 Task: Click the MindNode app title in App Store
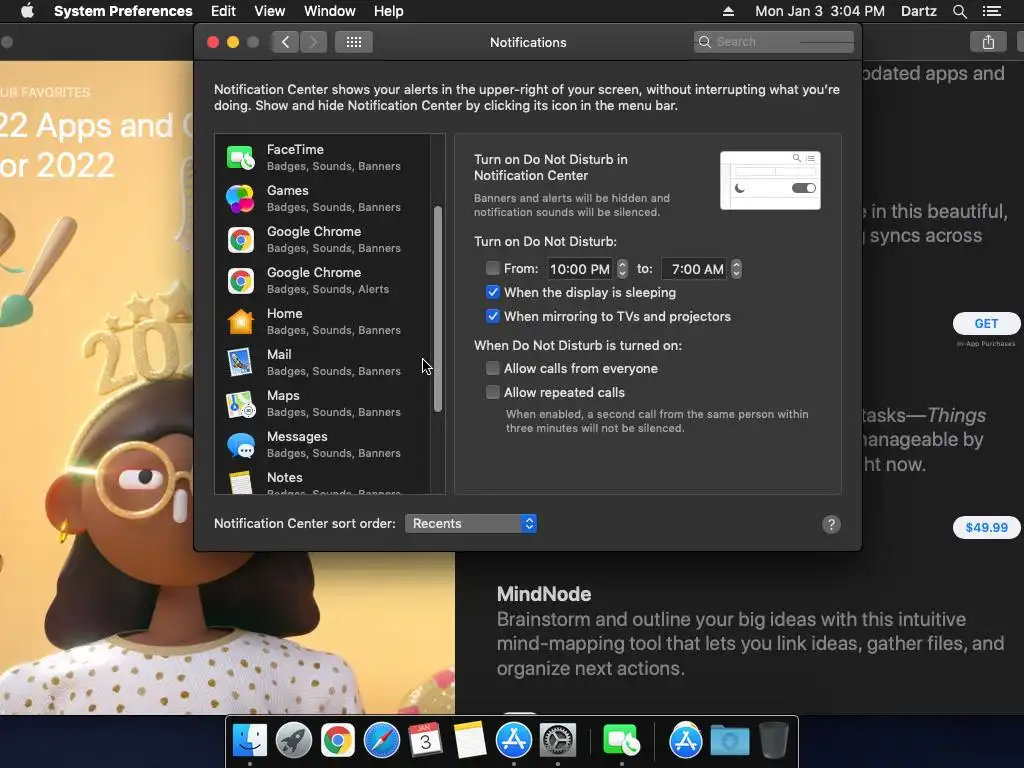pos(543,594)
